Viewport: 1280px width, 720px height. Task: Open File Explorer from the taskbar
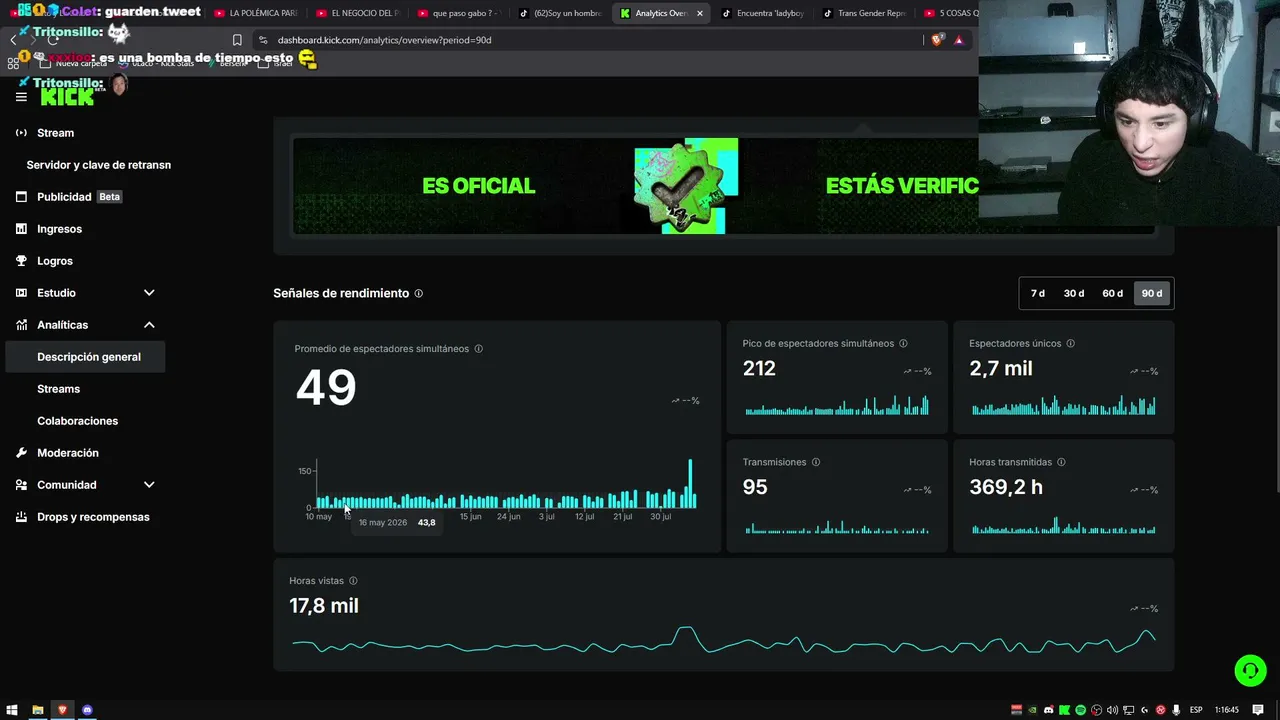point(37,710)
